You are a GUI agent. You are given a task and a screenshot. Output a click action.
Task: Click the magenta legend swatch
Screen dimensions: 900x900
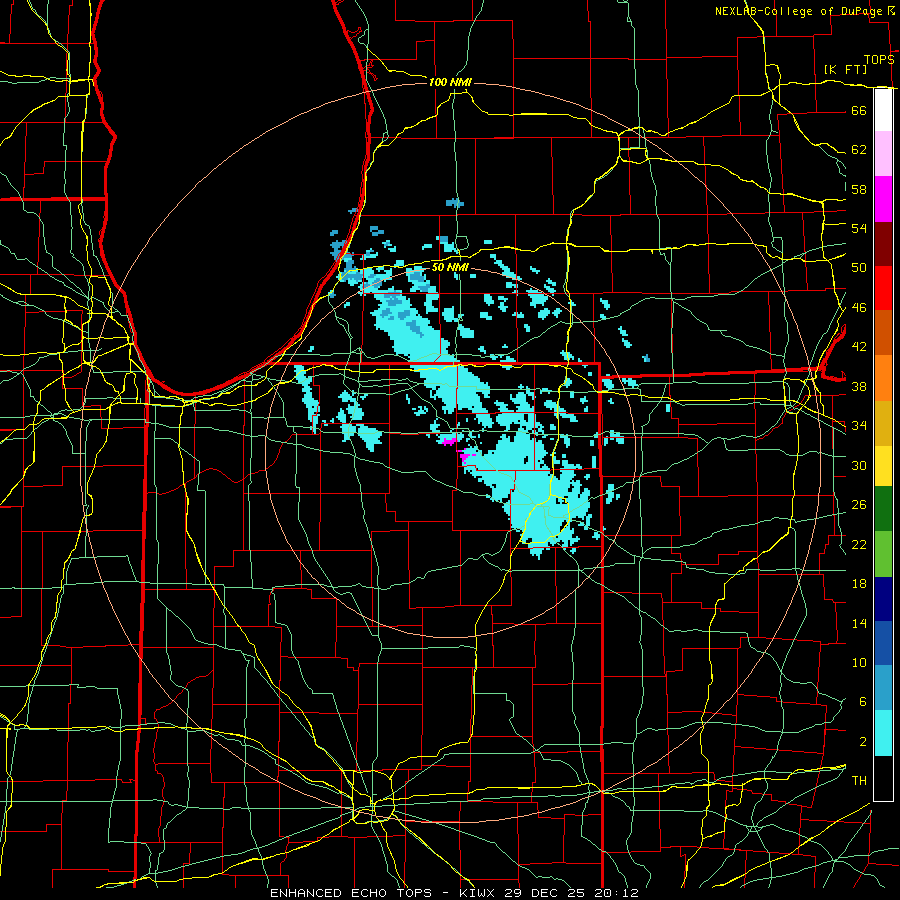point(883,199)
